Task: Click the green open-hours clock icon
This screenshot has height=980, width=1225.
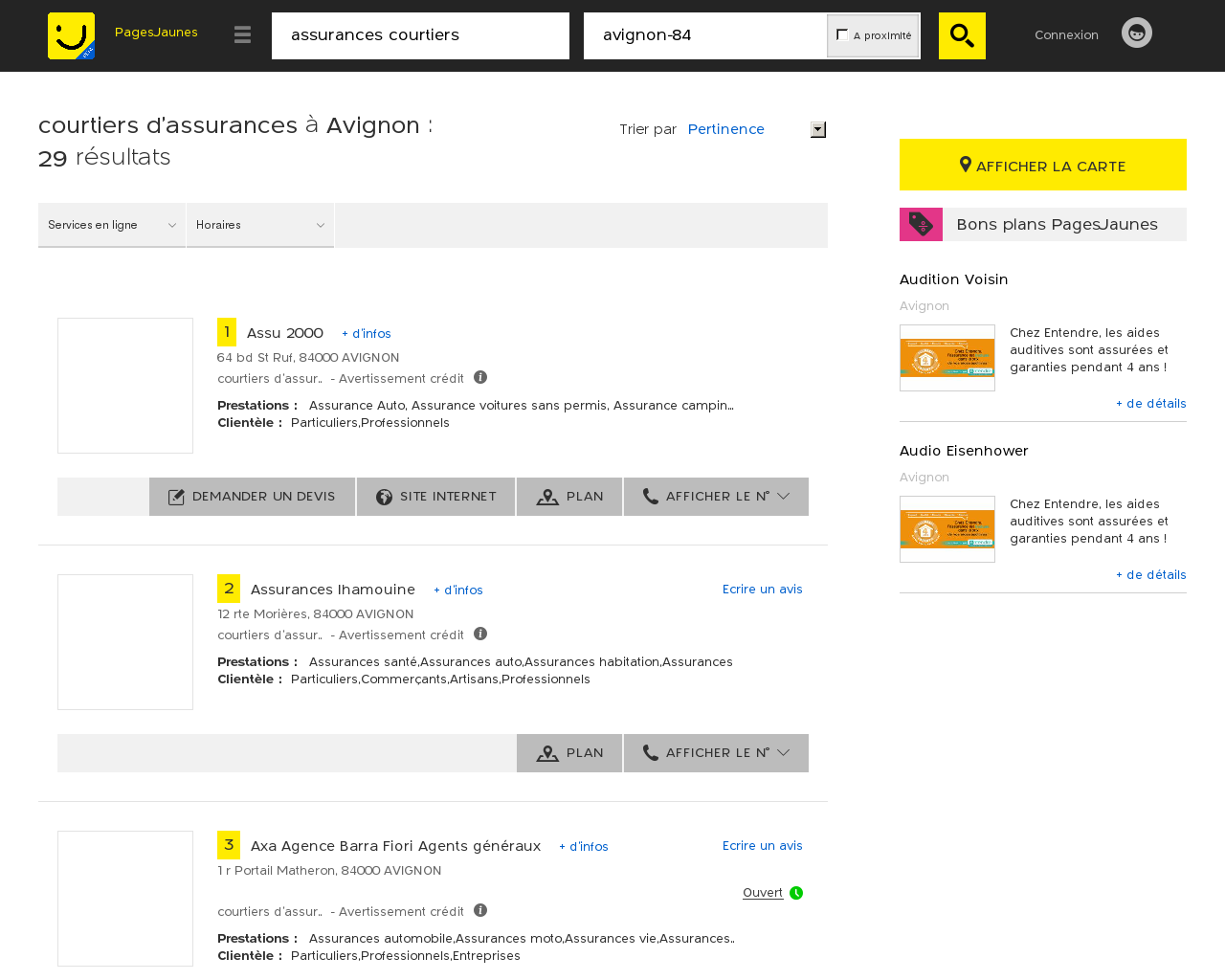Action: (796, 893)
